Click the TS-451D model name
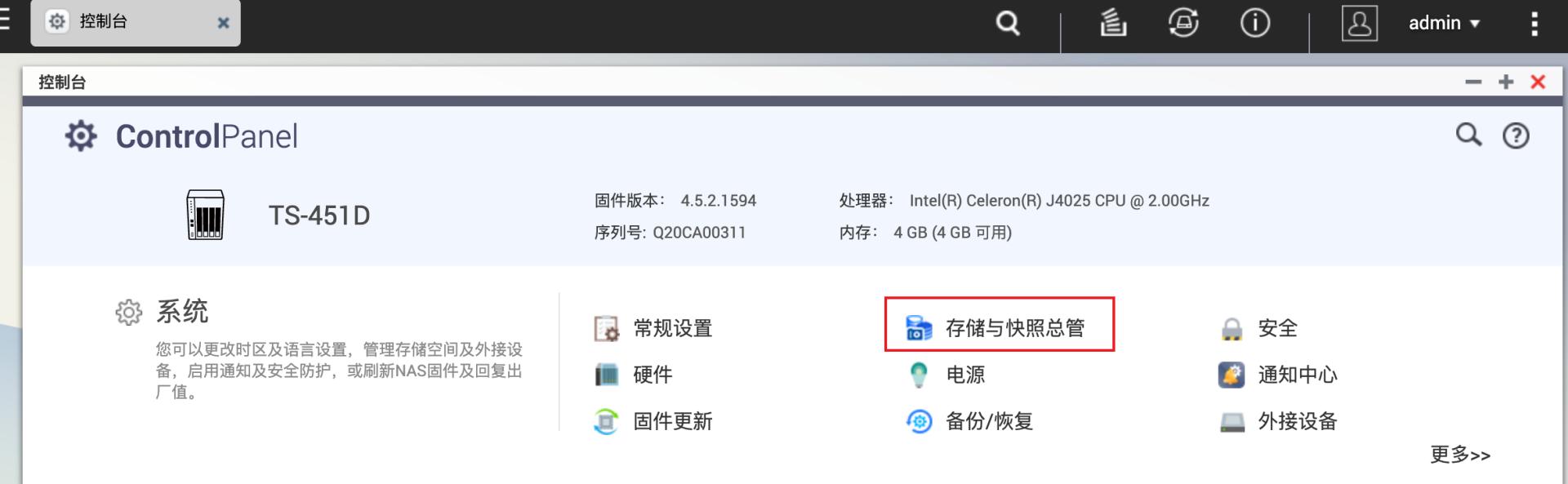The height and width of the screenshot is (484, 1568). tap(319, 215)
